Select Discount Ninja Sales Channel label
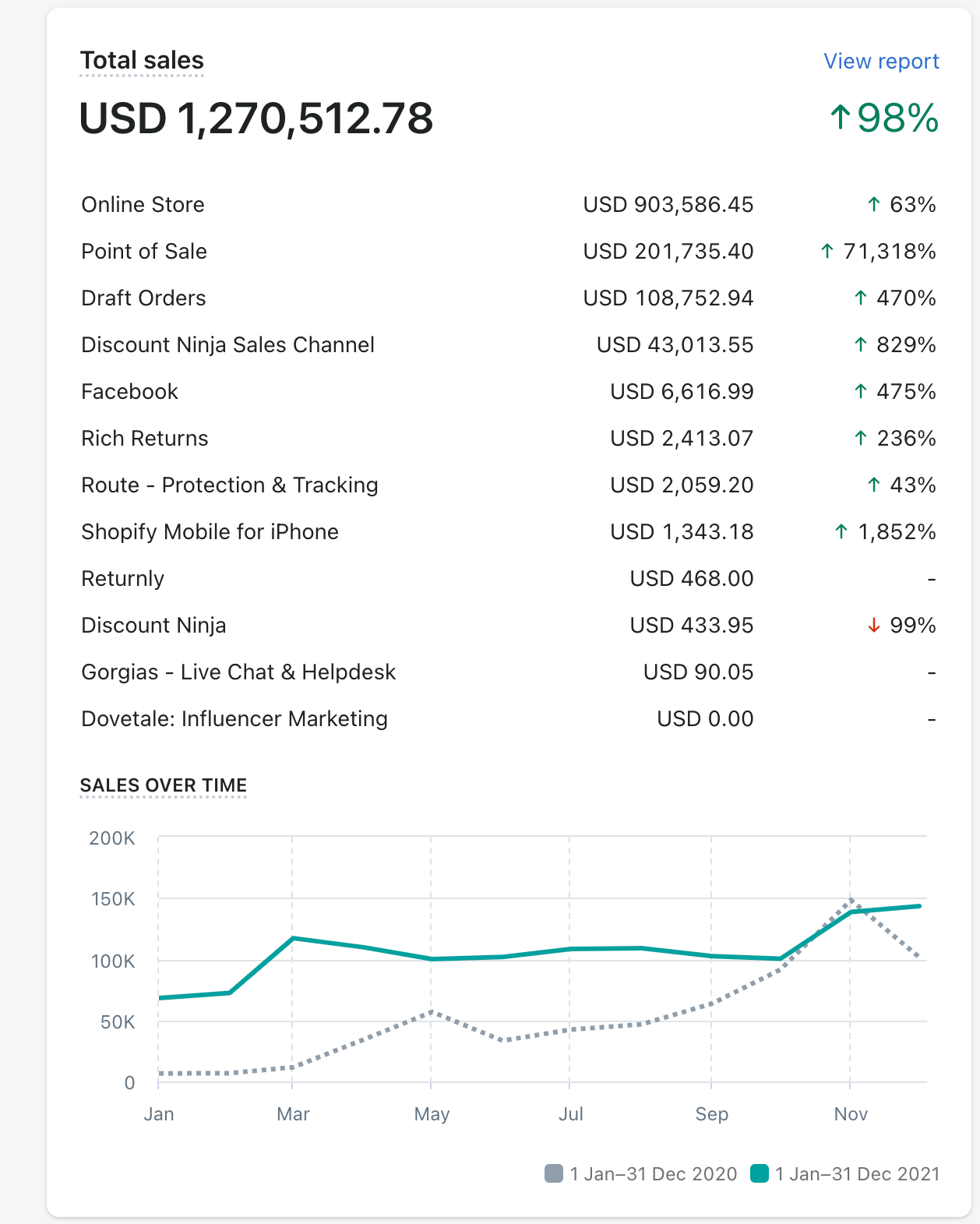980x1224 pixels. pyautogui.click(x=228, y=345)
